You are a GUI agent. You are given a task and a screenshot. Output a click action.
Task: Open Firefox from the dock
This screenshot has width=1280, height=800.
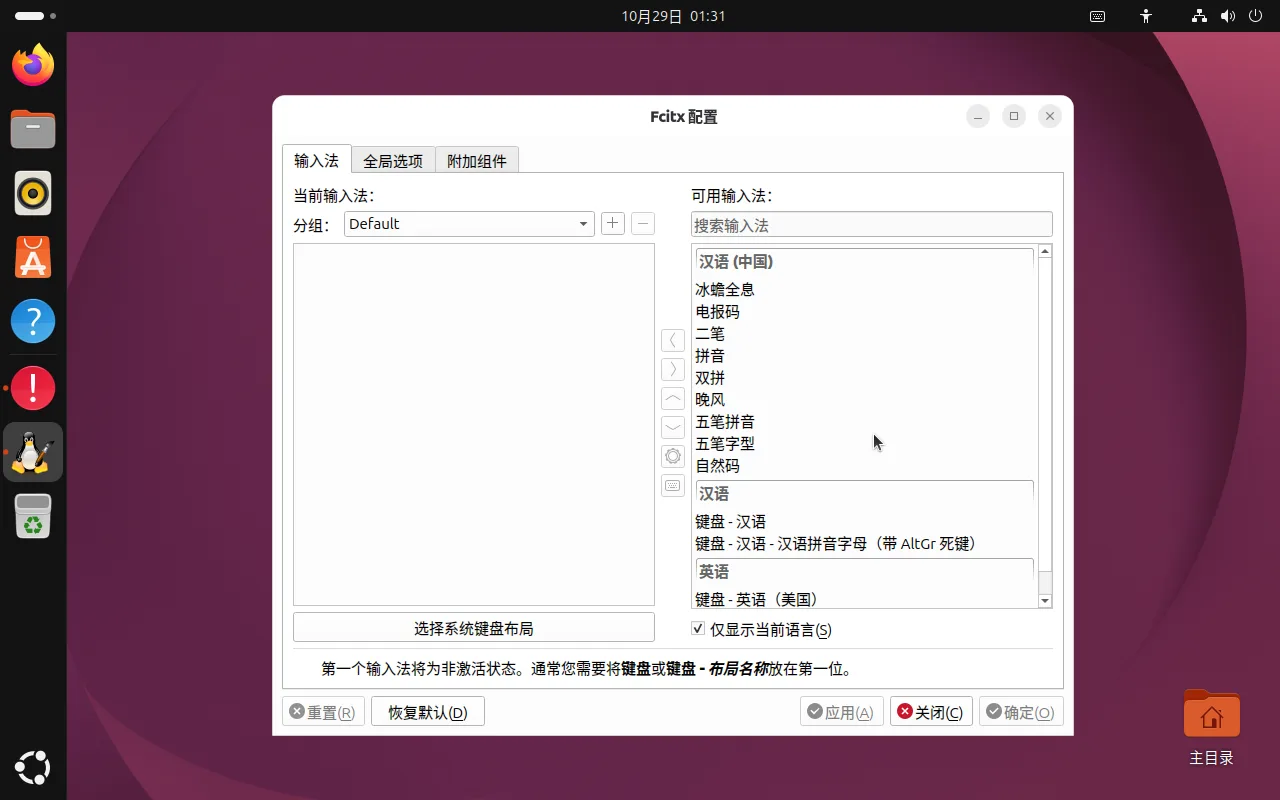(x=33, y=65)
